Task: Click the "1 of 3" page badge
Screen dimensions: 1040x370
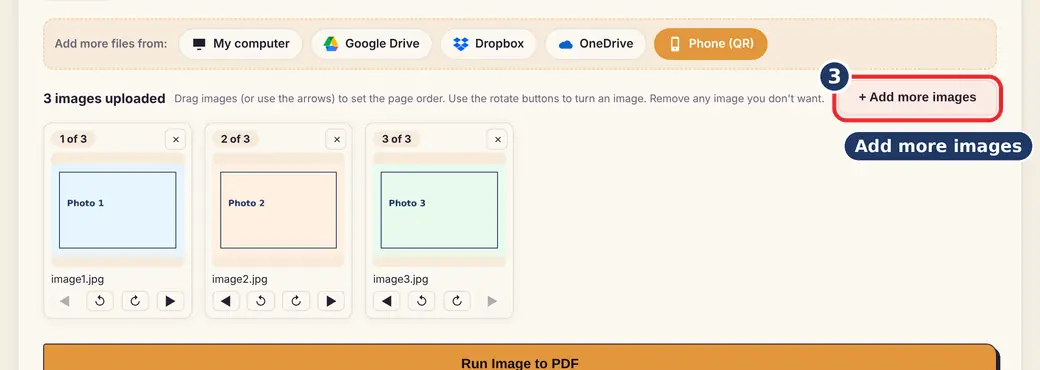Action: click(74, 139)
